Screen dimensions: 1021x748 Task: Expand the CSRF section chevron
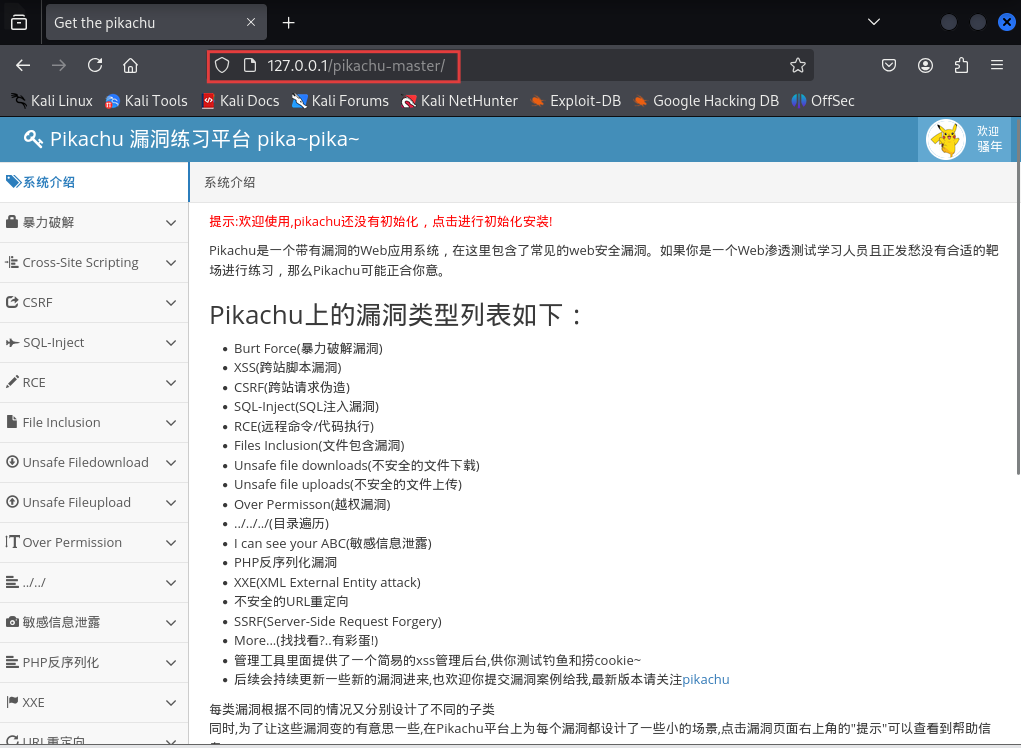(171, 303)
